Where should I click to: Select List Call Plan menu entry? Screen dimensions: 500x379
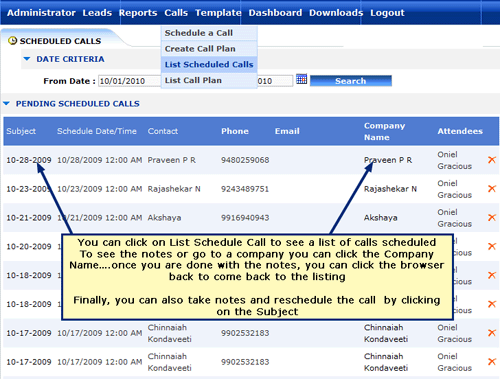pyautogui.click(x=209, y=80)
